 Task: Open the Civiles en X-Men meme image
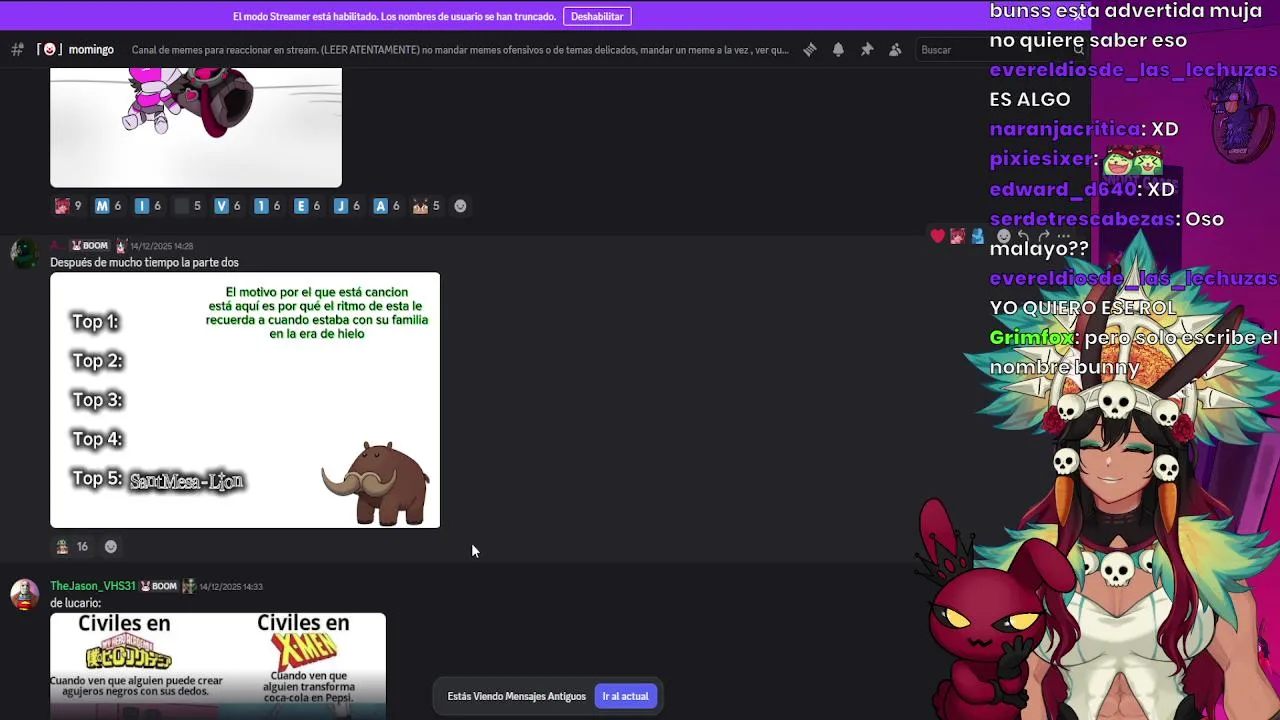pyautogui.click(x=218, y=666)
